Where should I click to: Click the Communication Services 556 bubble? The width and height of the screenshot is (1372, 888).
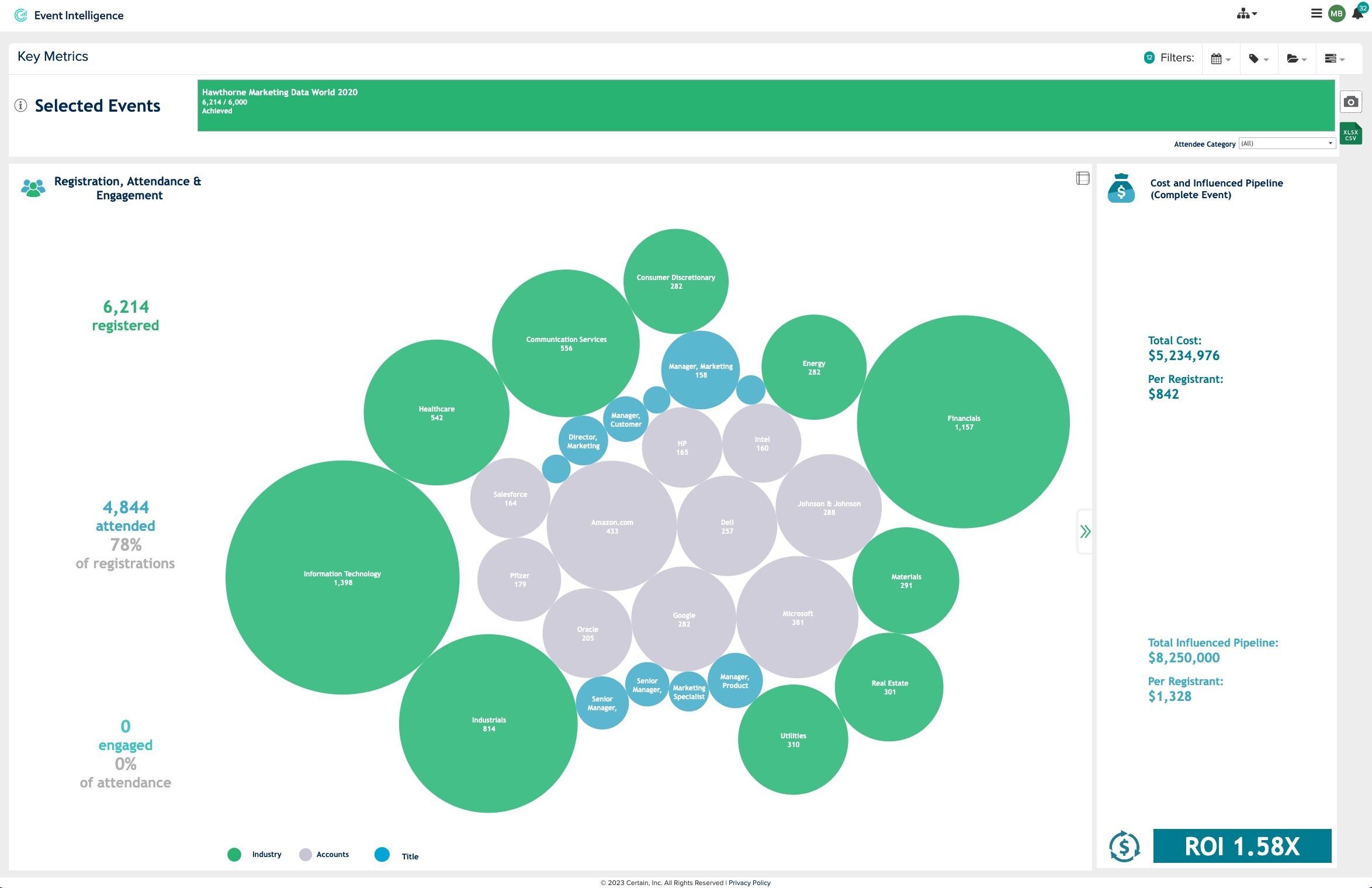point(566,343)
